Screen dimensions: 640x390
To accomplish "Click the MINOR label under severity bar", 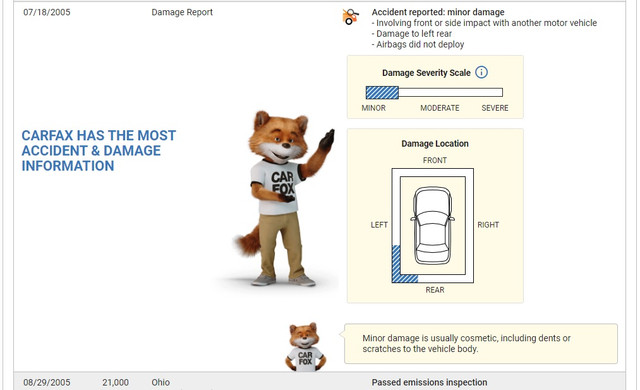I will (373, 108).
